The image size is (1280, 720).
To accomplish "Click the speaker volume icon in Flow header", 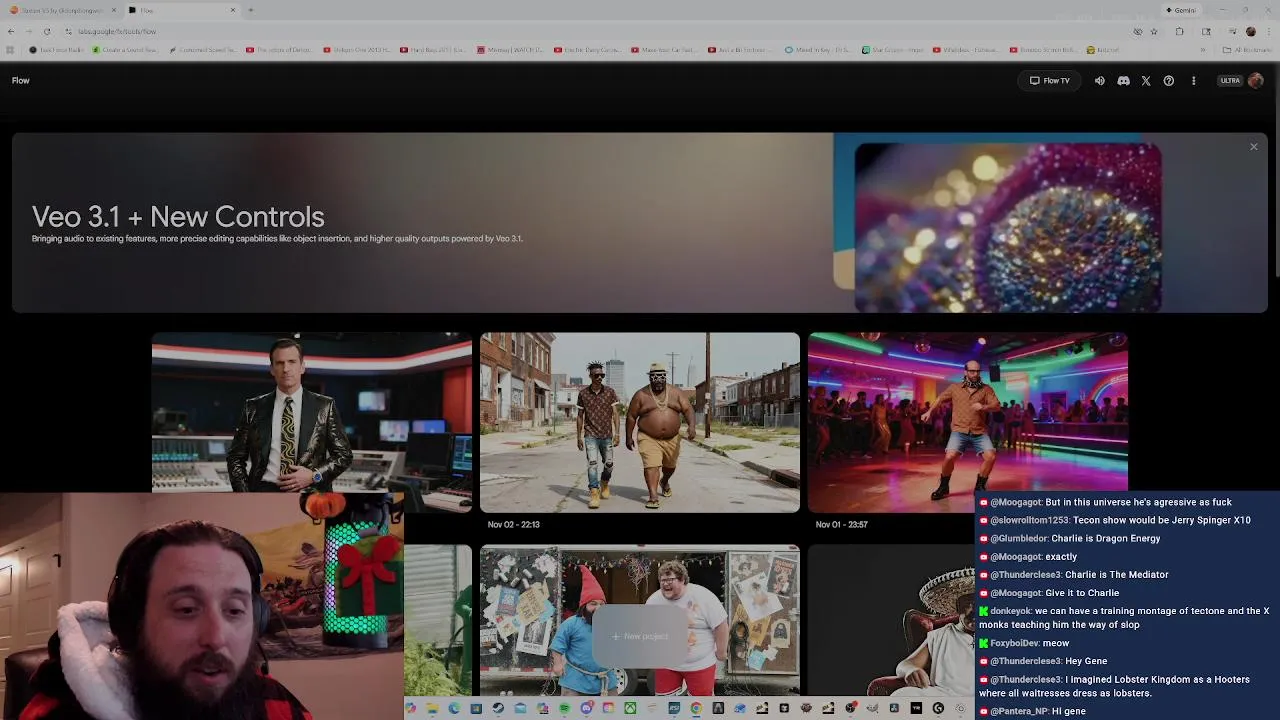I will click(1100, 81).
